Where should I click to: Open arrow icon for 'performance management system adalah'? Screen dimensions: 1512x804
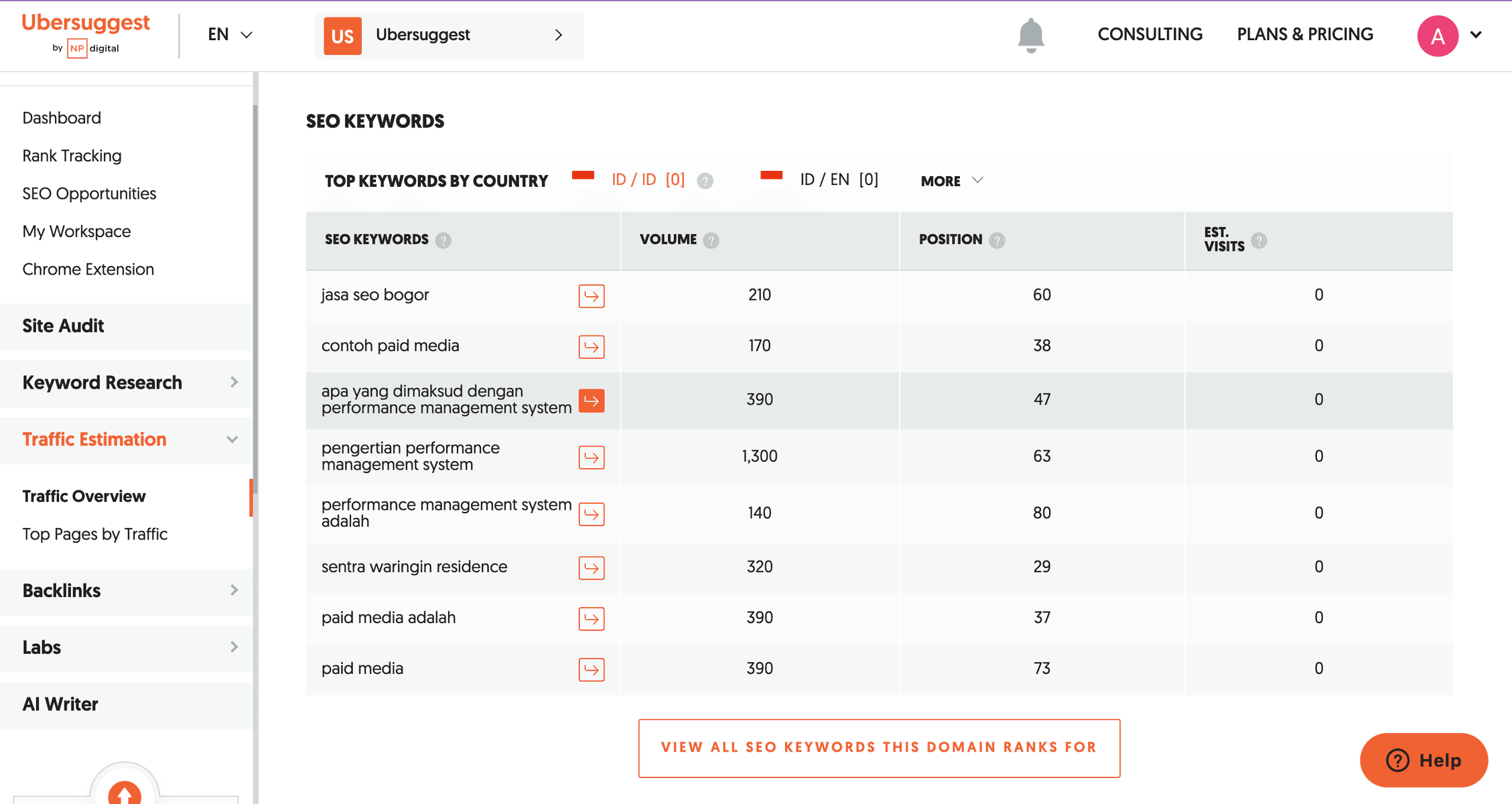(592, 514)
